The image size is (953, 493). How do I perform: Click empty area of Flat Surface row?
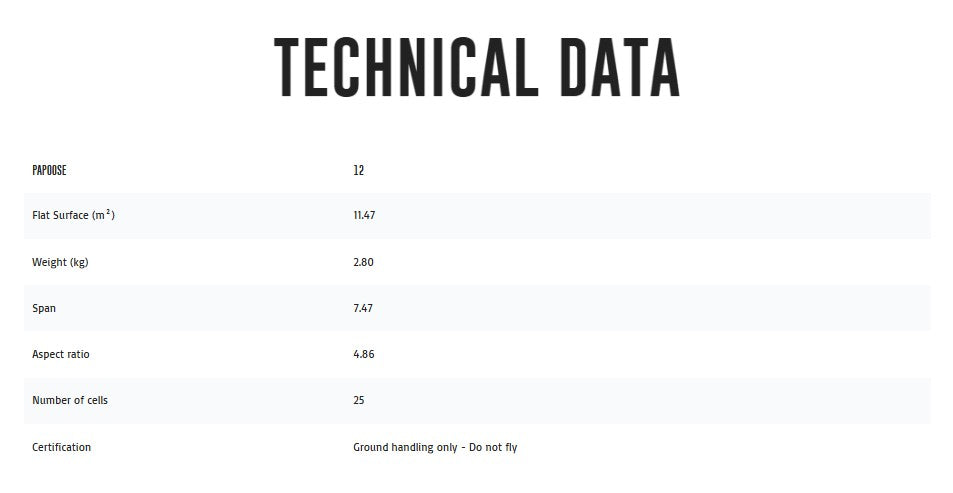650,215
